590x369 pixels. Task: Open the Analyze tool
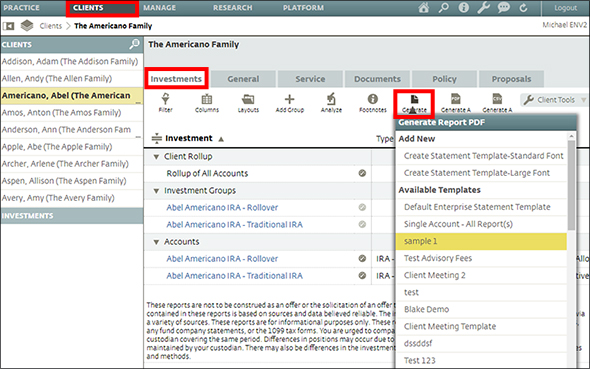coord(331,103)
